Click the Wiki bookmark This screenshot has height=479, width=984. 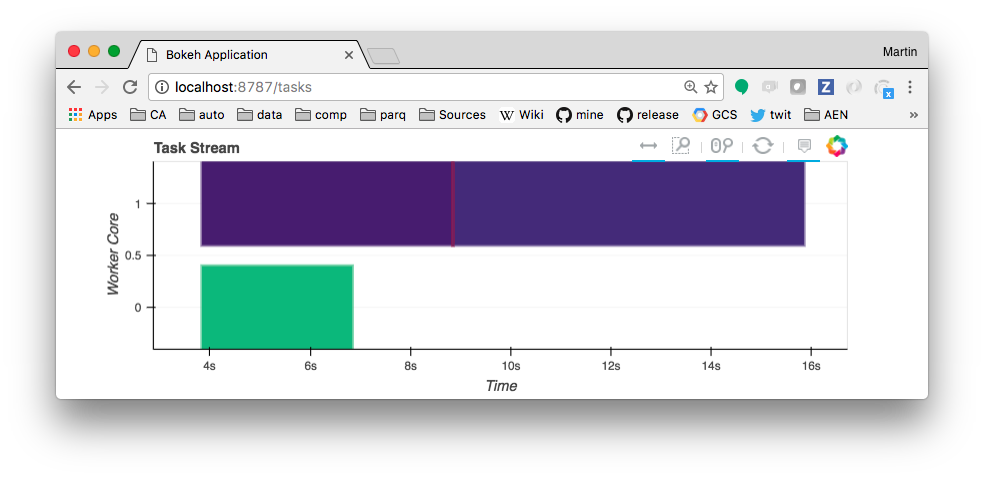click(521, 115)
